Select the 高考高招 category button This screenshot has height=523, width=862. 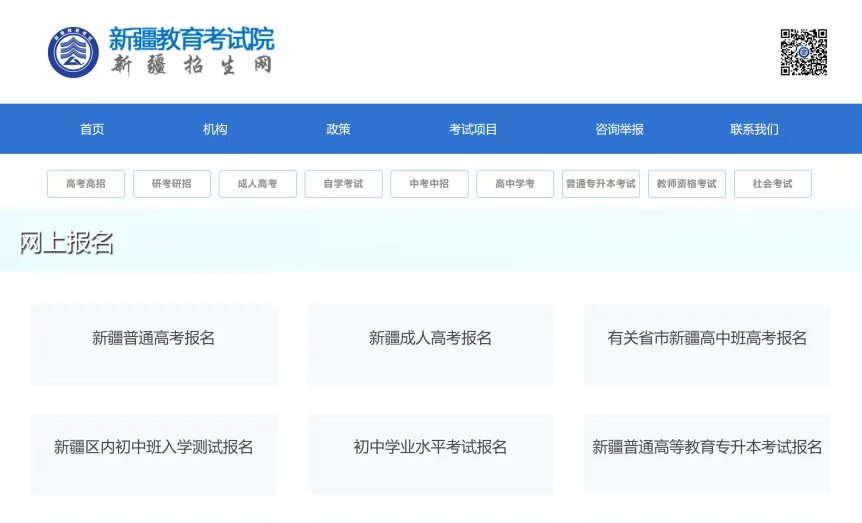pos(86,184)
